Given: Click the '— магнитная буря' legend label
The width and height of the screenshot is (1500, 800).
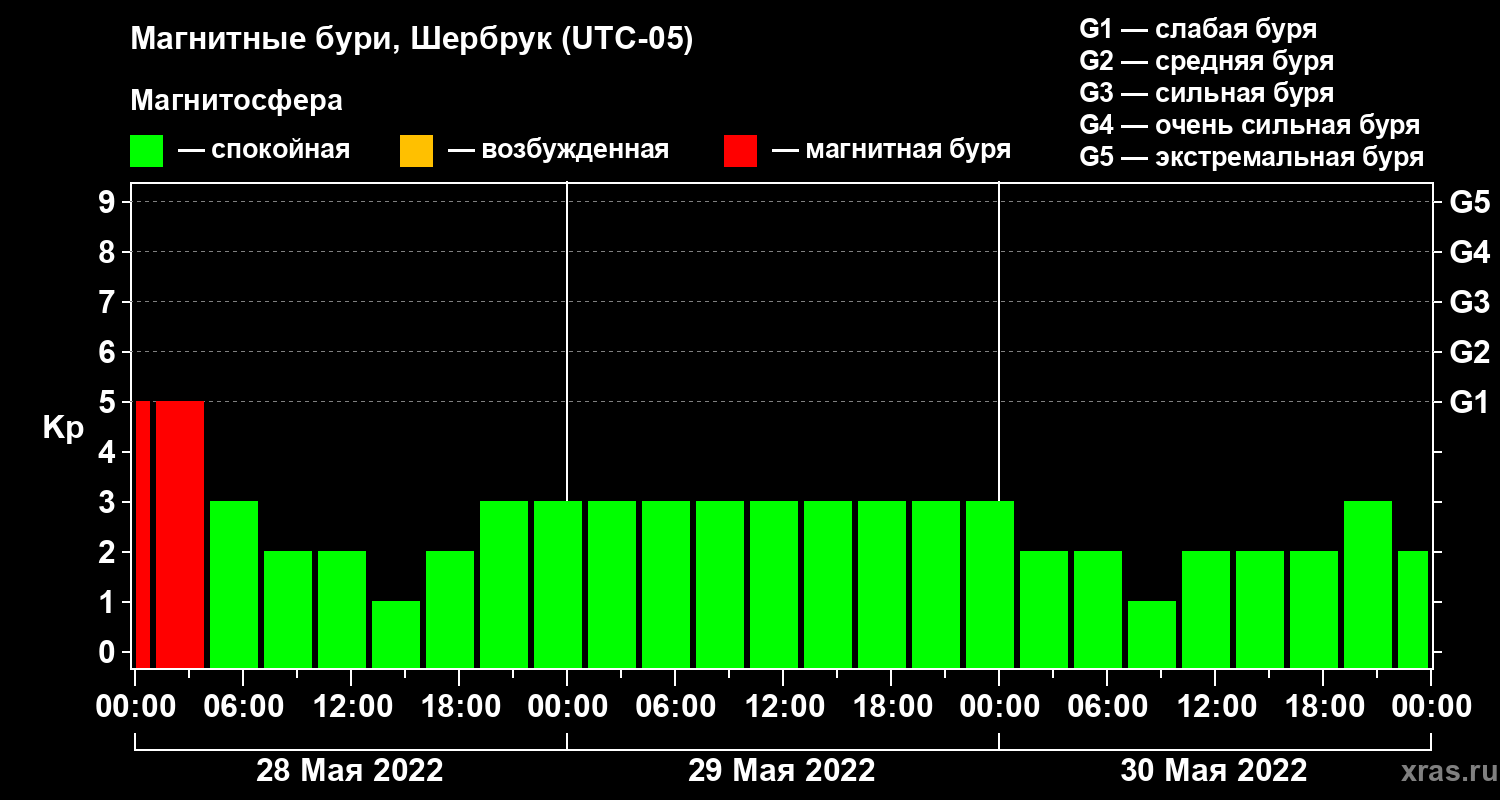Looking at the screenshot, I should [x=892, y=151].
